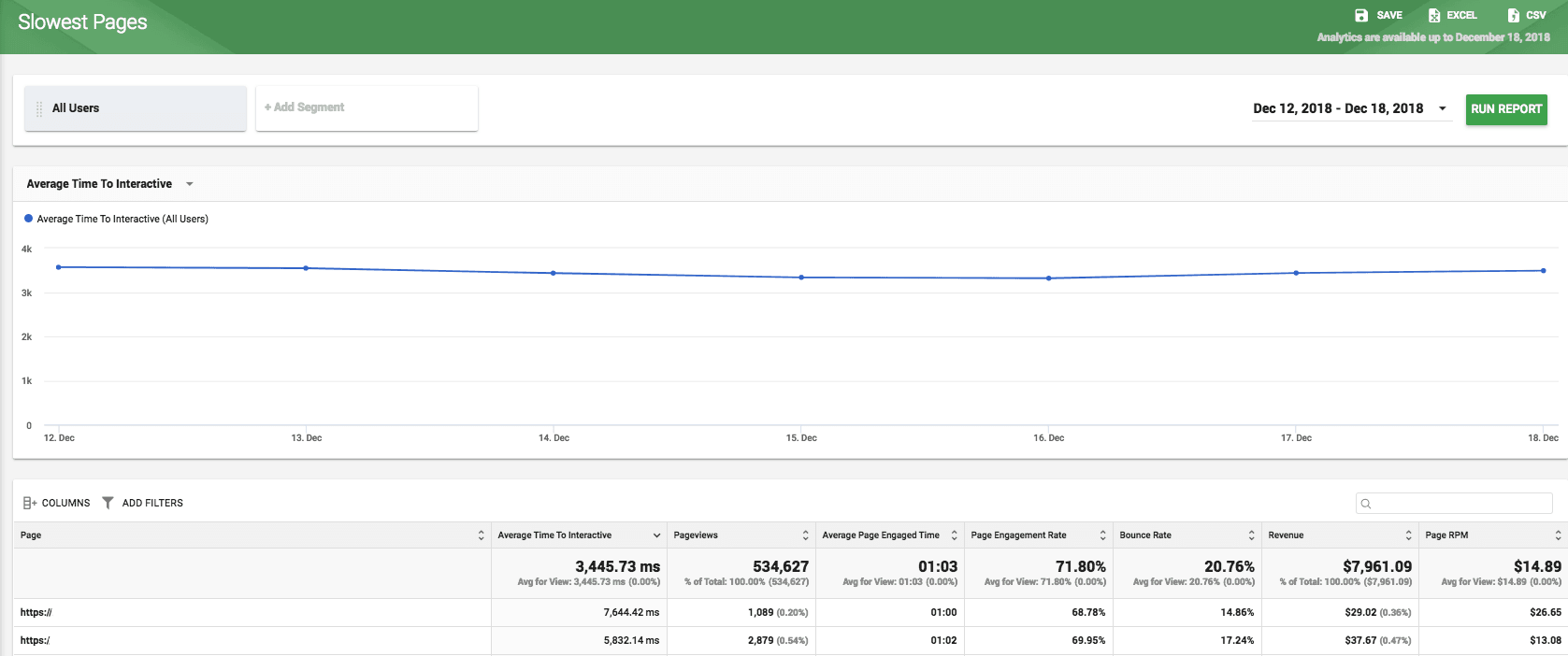This screenshot has height=656, width=1568.
Task: Click the 17. Dec data point on chart
Action: click(1296, 273)
